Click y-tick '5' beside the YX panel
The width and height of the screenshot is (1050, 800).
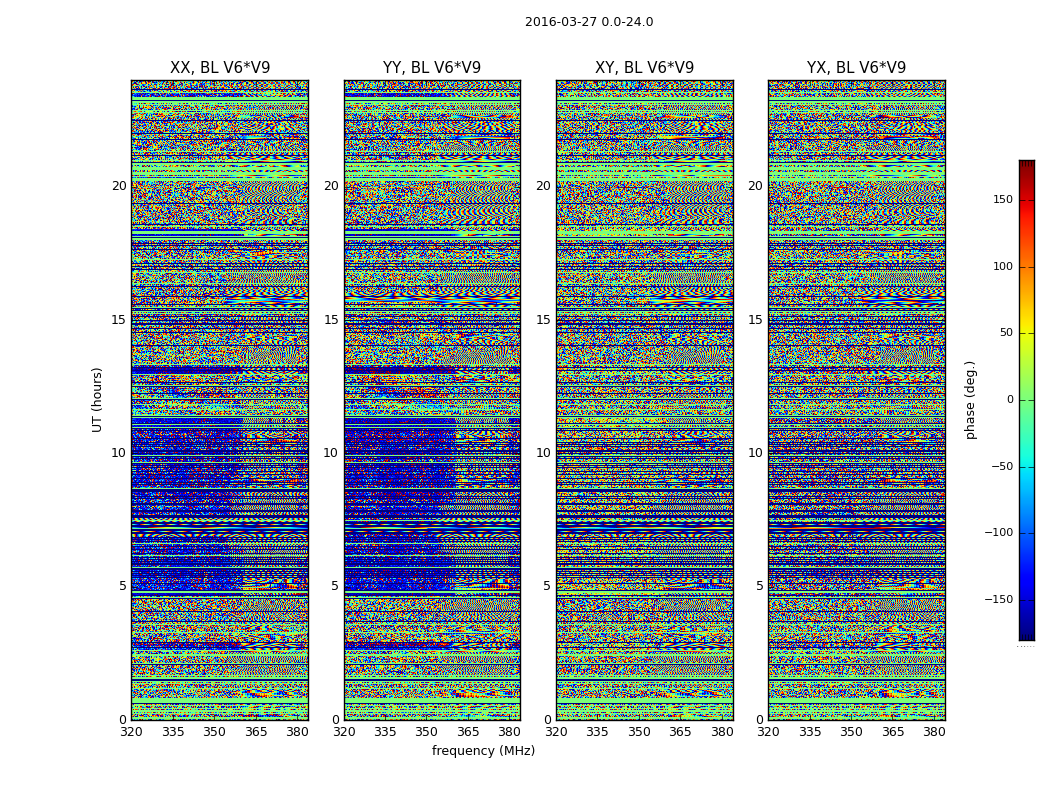pyautogui.click(x=759, y=586)
